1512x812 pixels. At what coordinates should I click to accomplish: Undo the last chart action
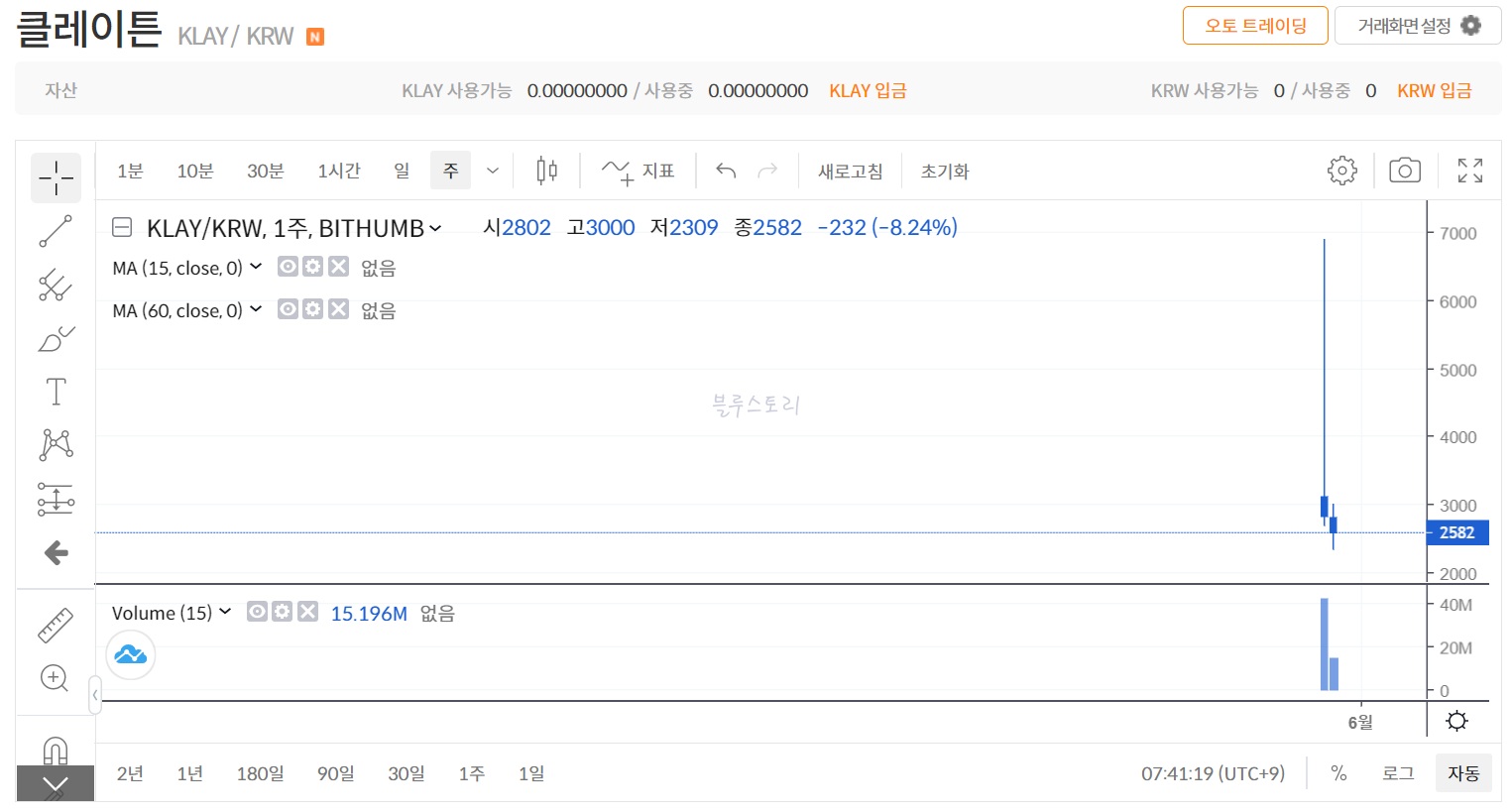[726, 171]
